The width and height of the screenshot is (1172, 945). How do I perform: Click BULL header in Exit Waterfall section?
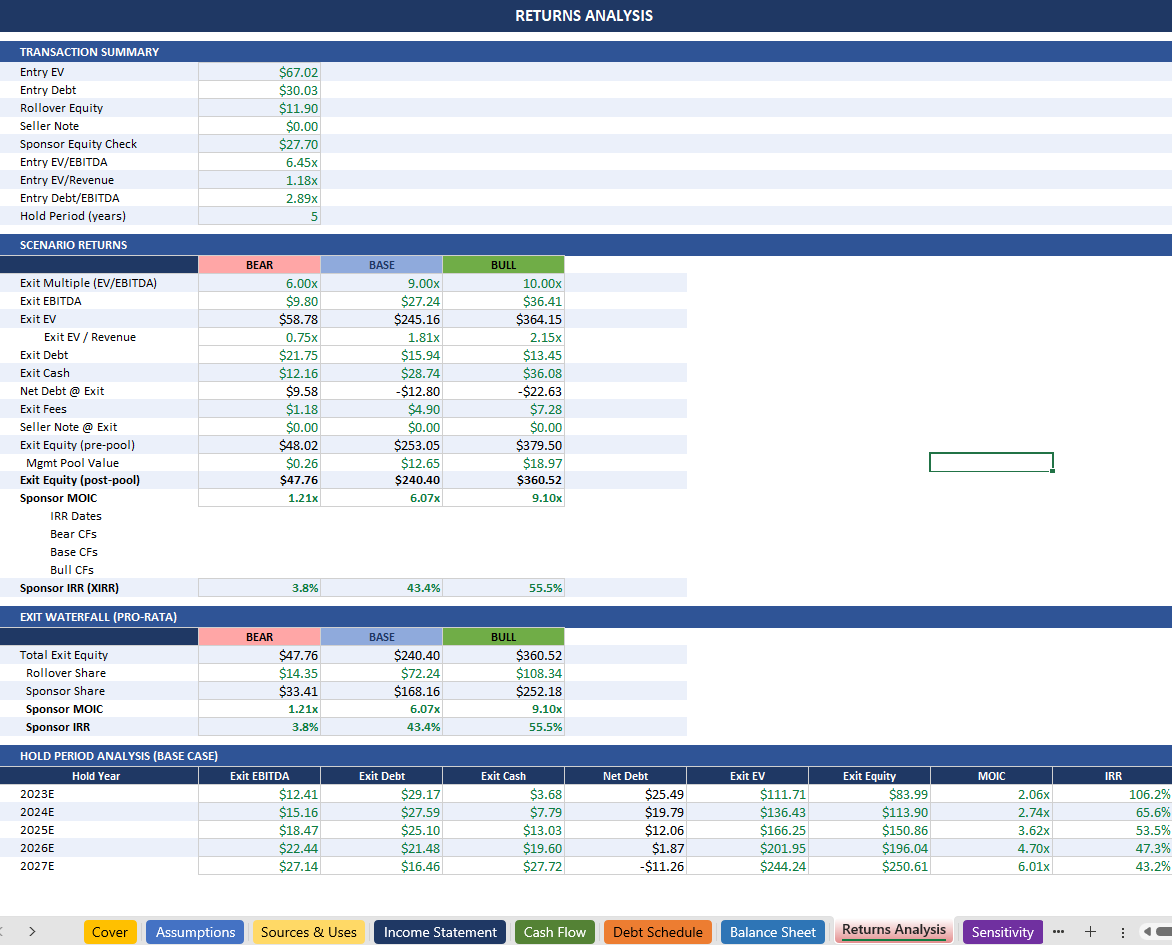tap(503, 637)
